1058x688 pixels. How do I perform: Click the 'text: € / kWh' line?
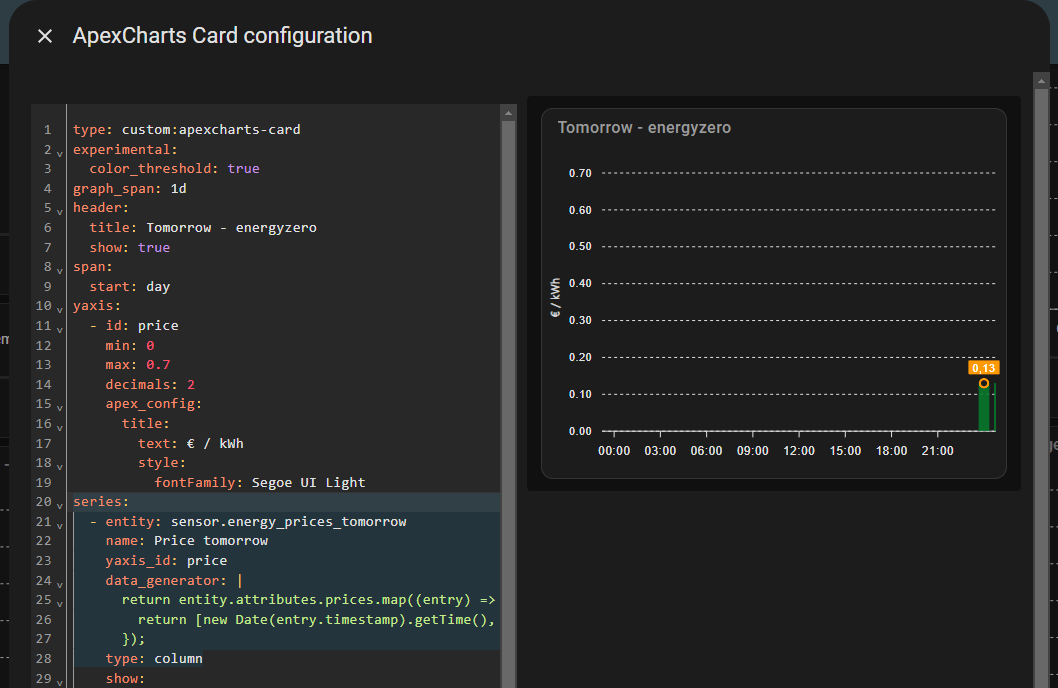(191, 443)
